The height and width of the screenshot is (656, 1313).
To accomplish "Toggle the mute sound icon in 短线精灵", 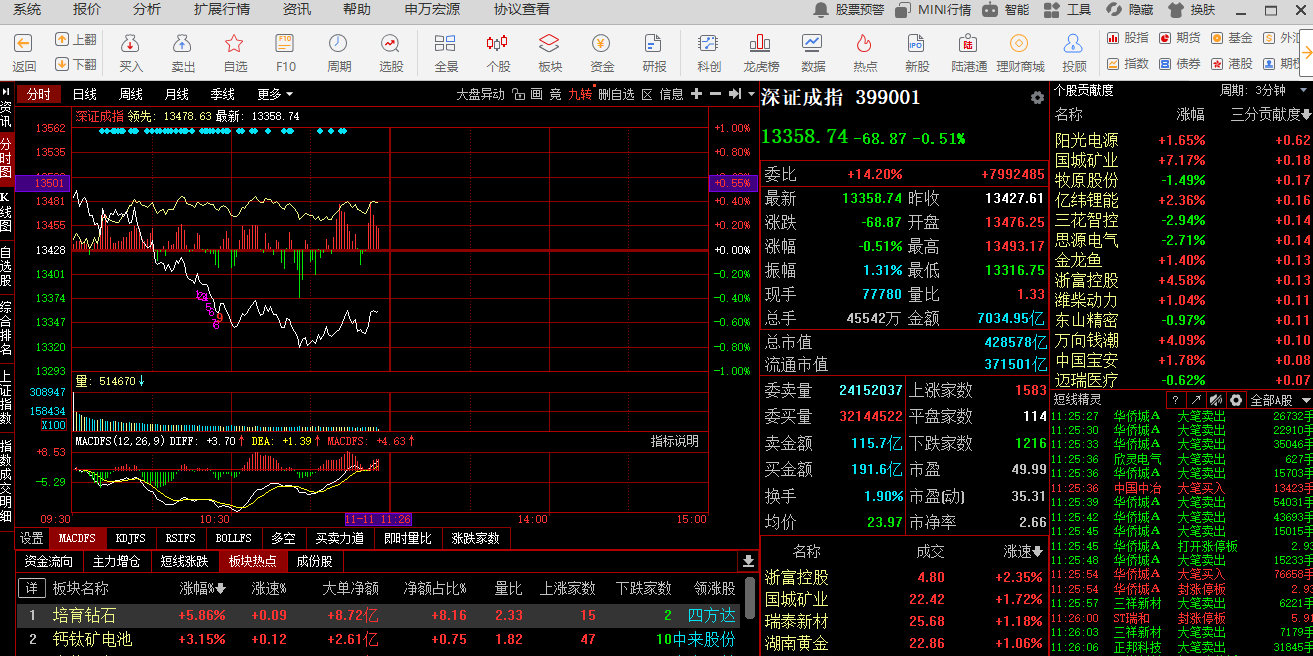I will [x=1215, y=400].
